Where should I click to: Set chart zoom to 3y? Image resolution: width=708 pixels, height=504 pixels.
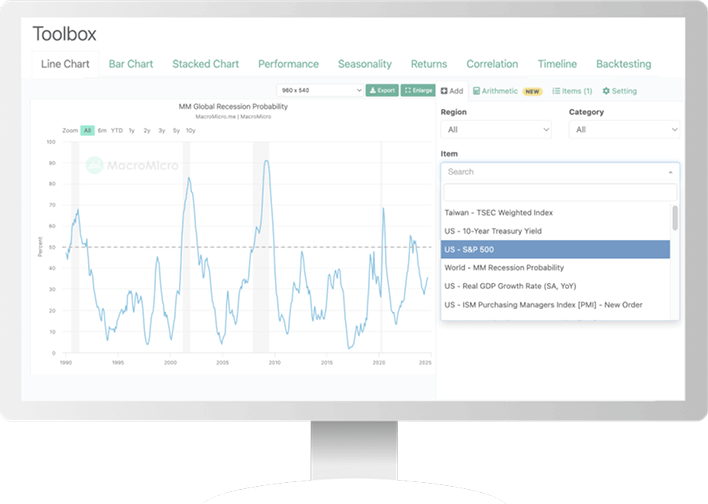162,131
